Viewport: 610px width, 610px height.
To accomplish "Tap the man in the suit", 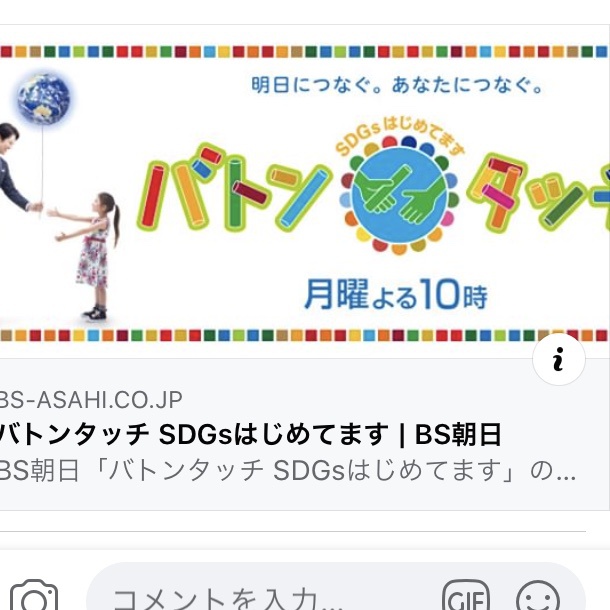I will [18, 168].
